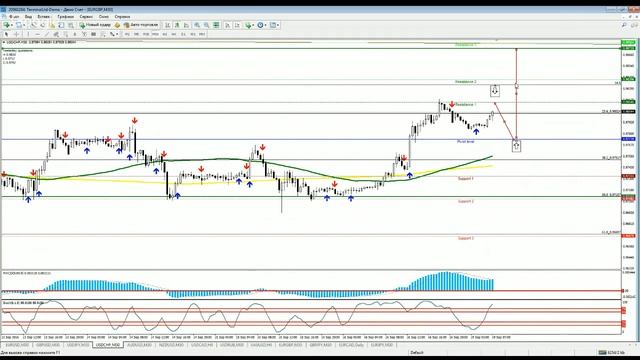640x360 pixels.
Task: Expand the Profiles dropdown arrow
Action: [x=24, y=25]
